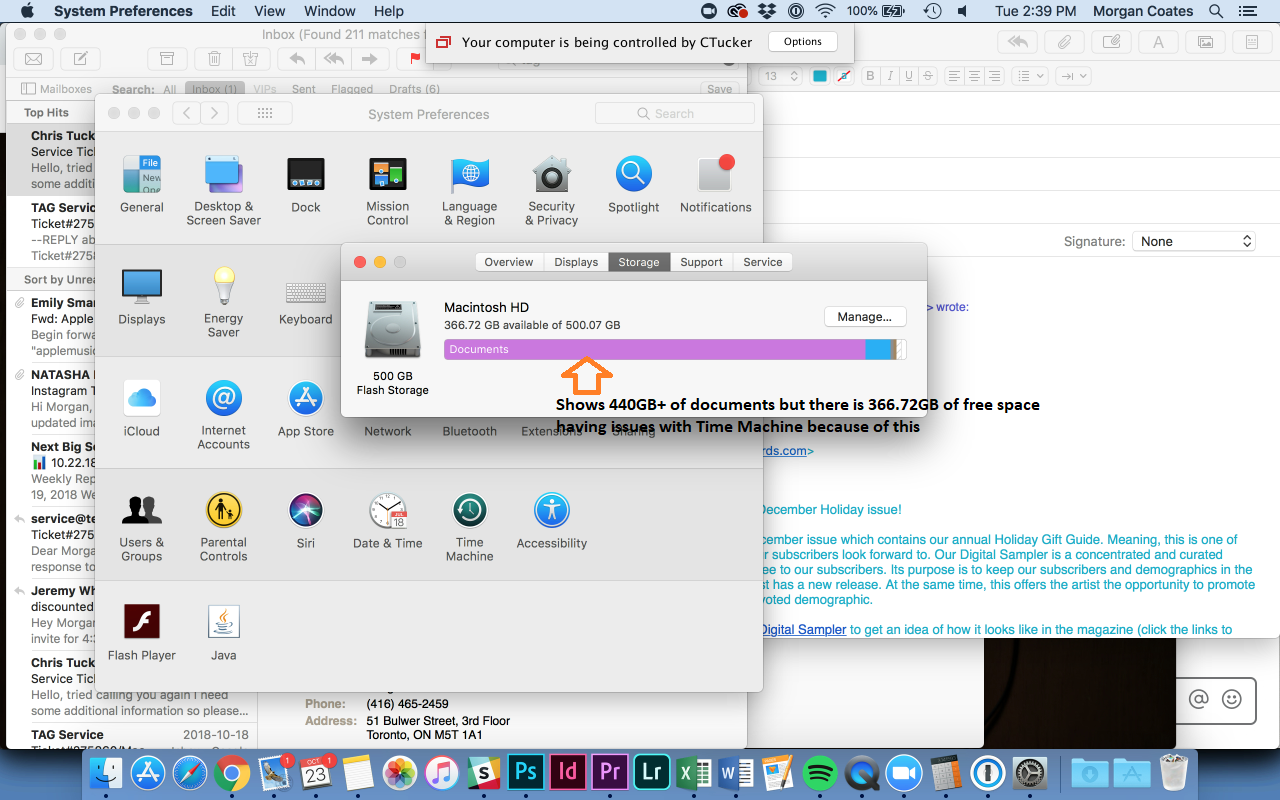This screenshot has width=1280, height=800.
Task: Open the indentation dropdown
Action: [x=1073, y=76]
